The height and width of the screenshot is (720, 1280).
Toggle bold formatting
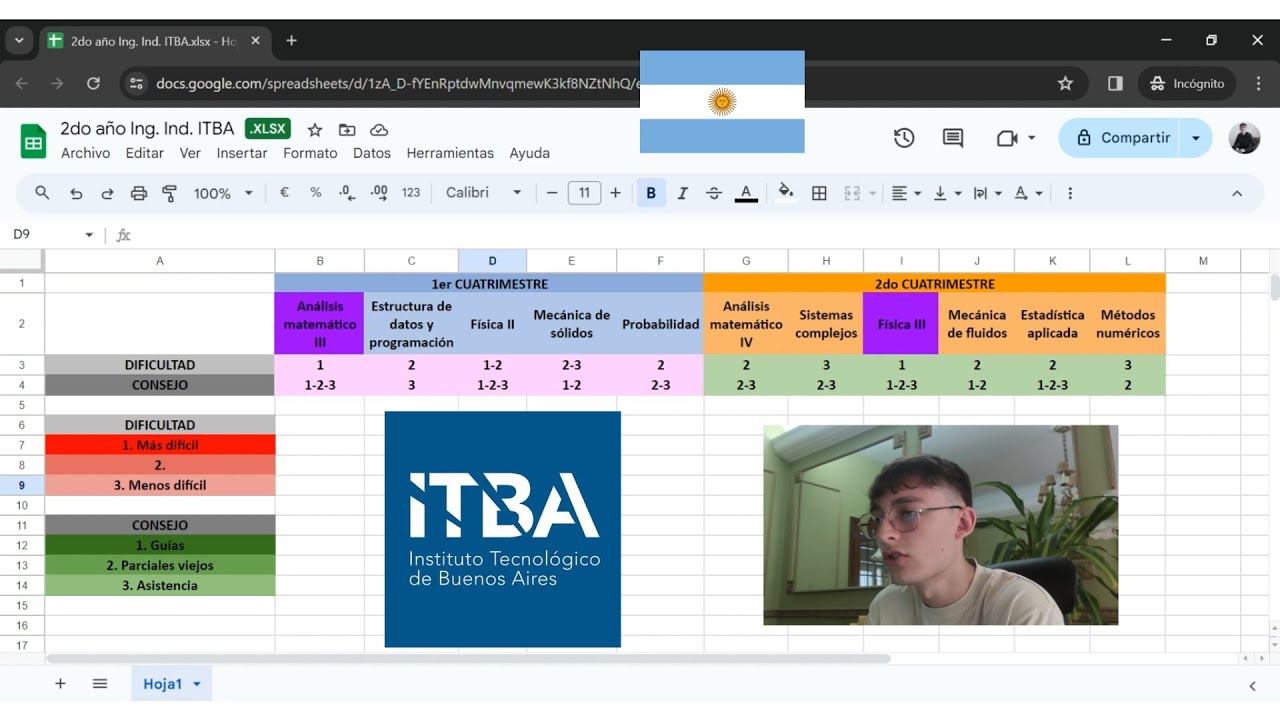(x=651, y=193)
